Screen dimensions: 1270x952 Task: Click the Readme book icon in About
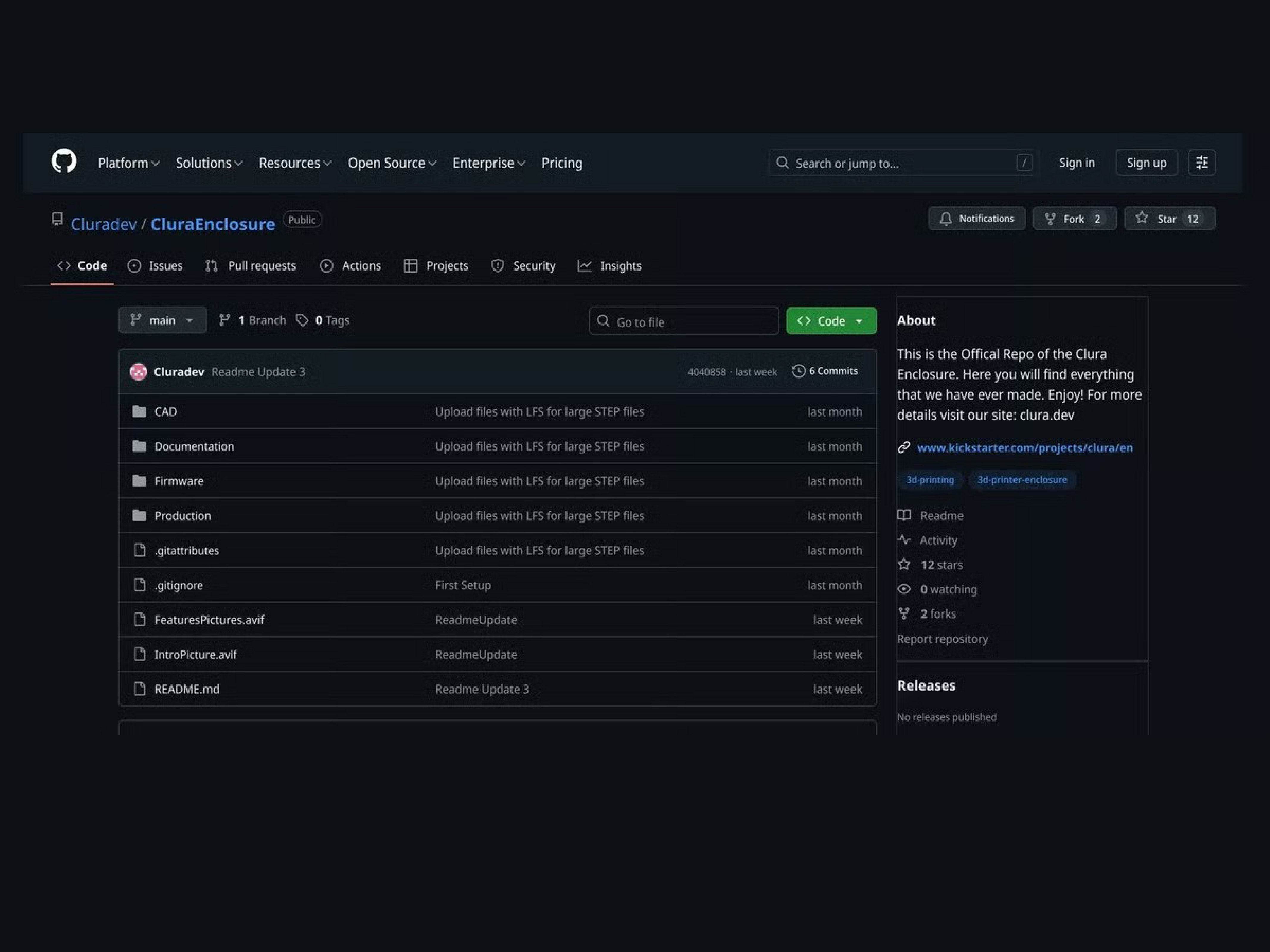[904, 515]
